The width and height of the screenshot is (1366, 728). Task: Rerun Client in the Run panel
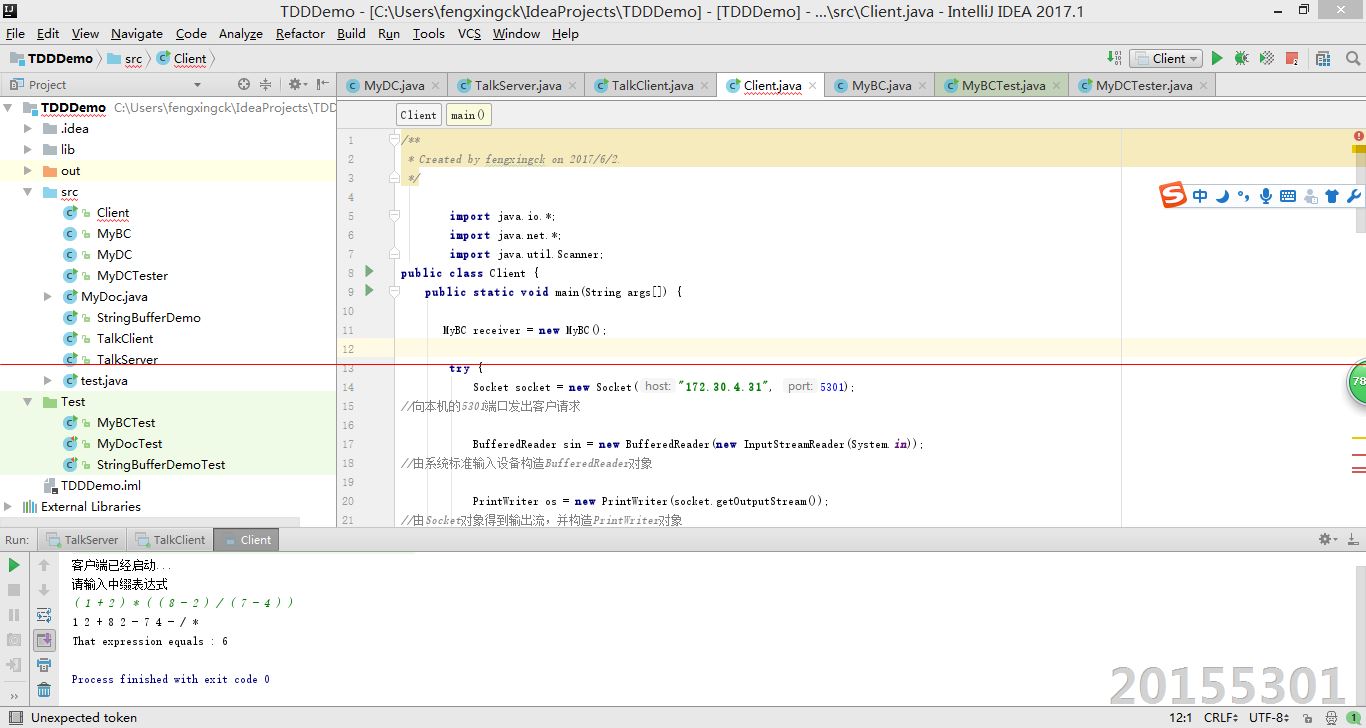click(14, 565)
